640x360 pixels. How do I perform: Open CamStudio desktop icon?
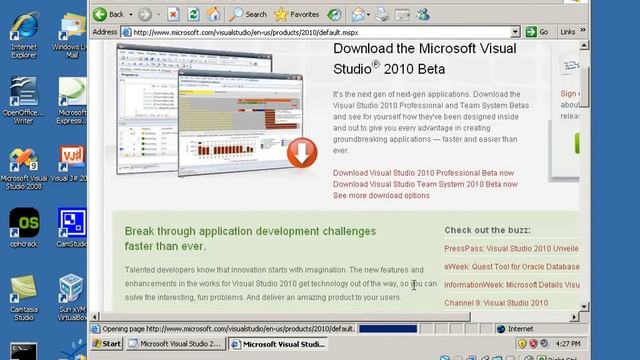coord(72,227)
